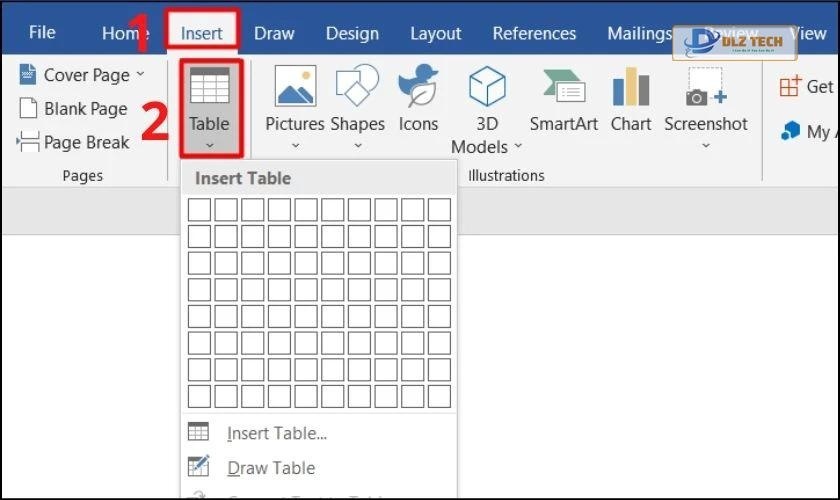Open the File menu
This screenshot has width=840, height=500.
[42, 33]
